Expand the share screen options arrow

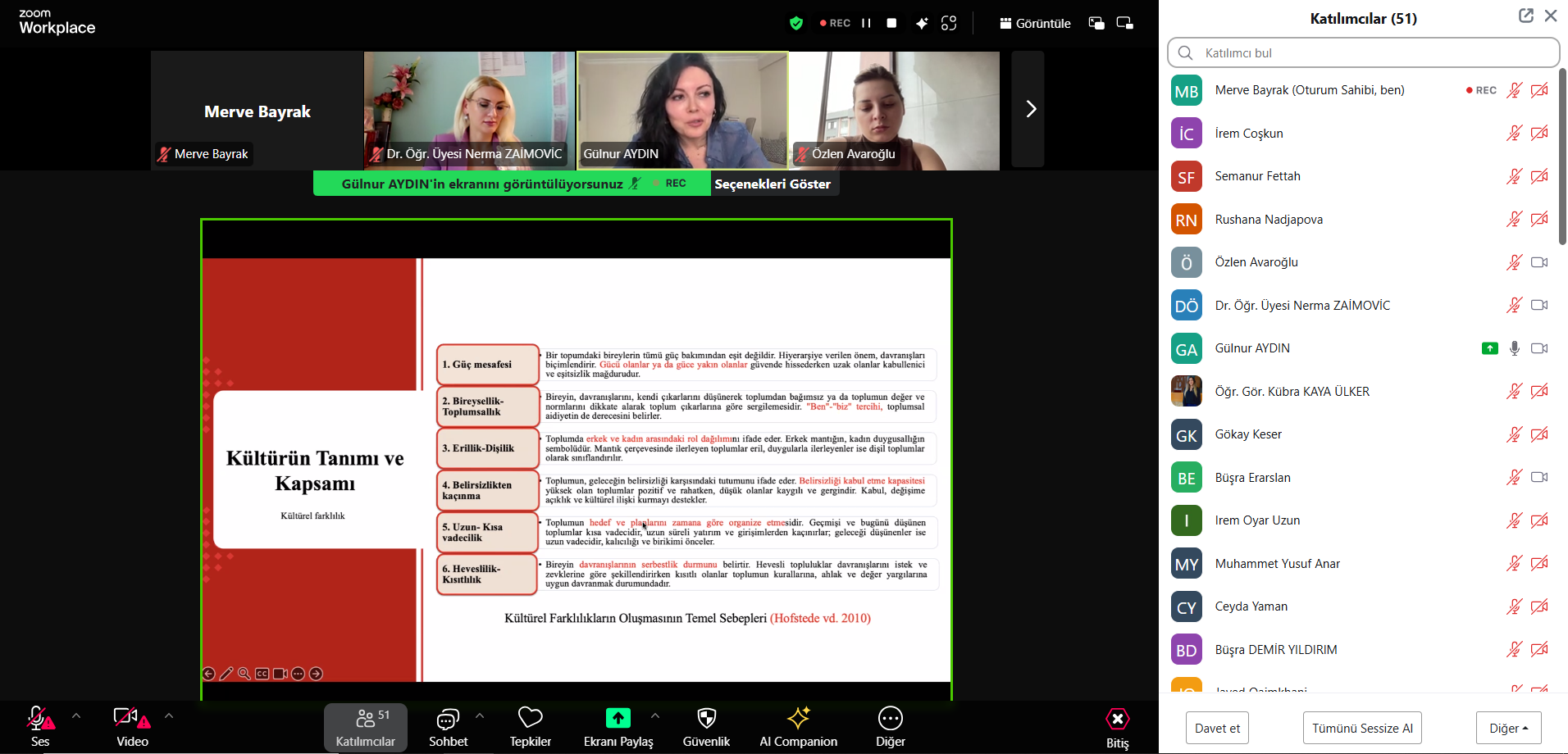click(x=655, y=715)
